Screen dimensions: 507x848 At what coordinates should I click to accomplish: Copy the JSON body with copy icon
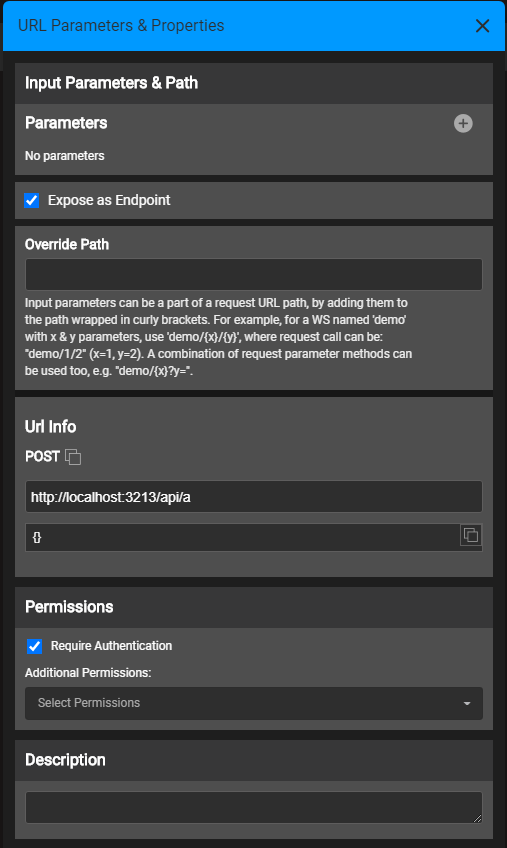click(x=471, y=535)
